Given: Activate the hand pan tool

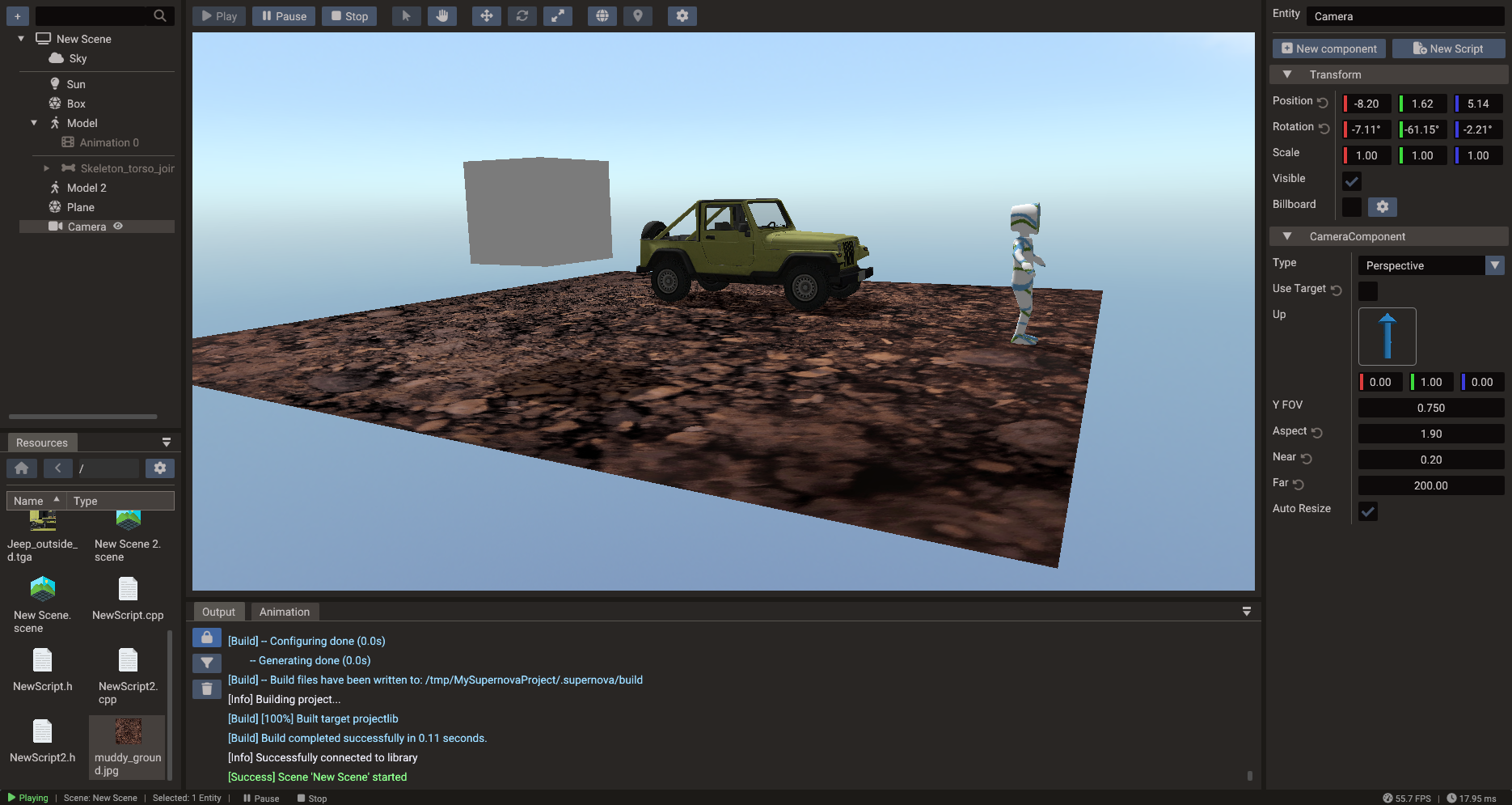Looking at the screenshot, I should (x=441, y=16).
